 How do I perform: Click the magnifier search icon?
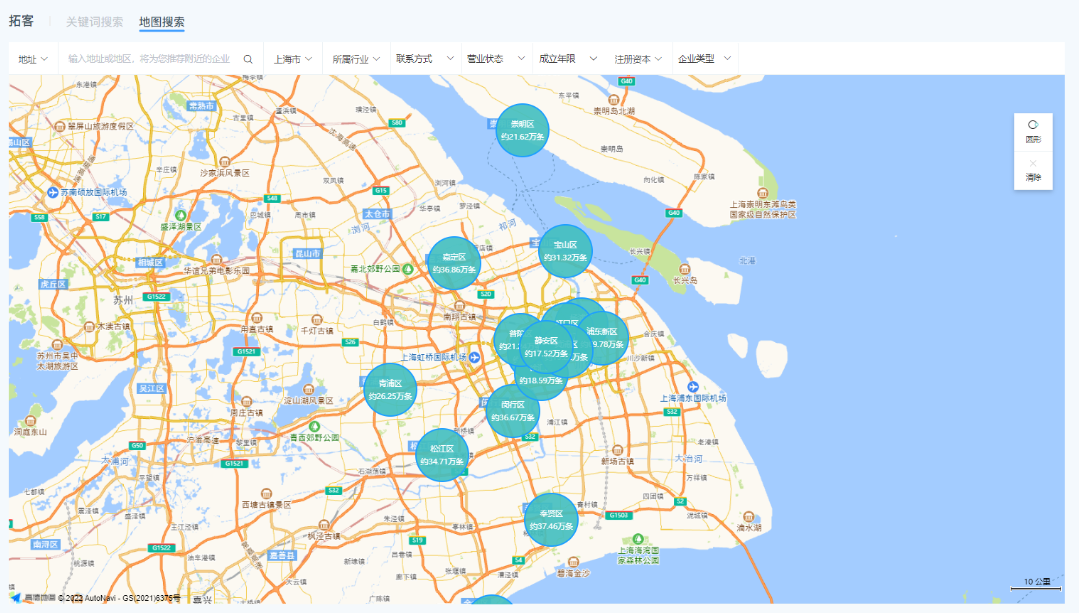[x=248, y=59]
